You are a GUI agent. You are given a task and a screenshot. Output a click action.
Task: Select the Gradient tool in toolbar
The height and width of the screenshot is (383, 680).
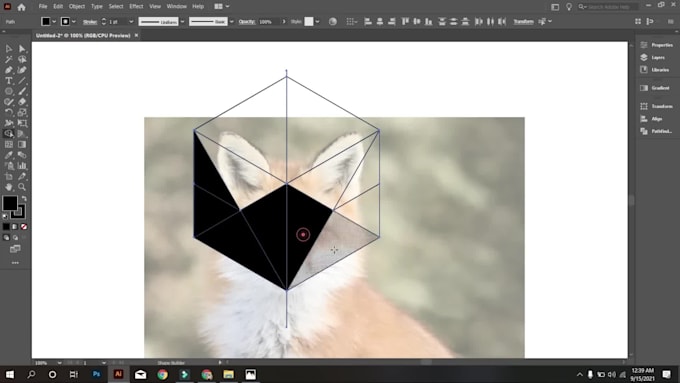pos(22,144)
